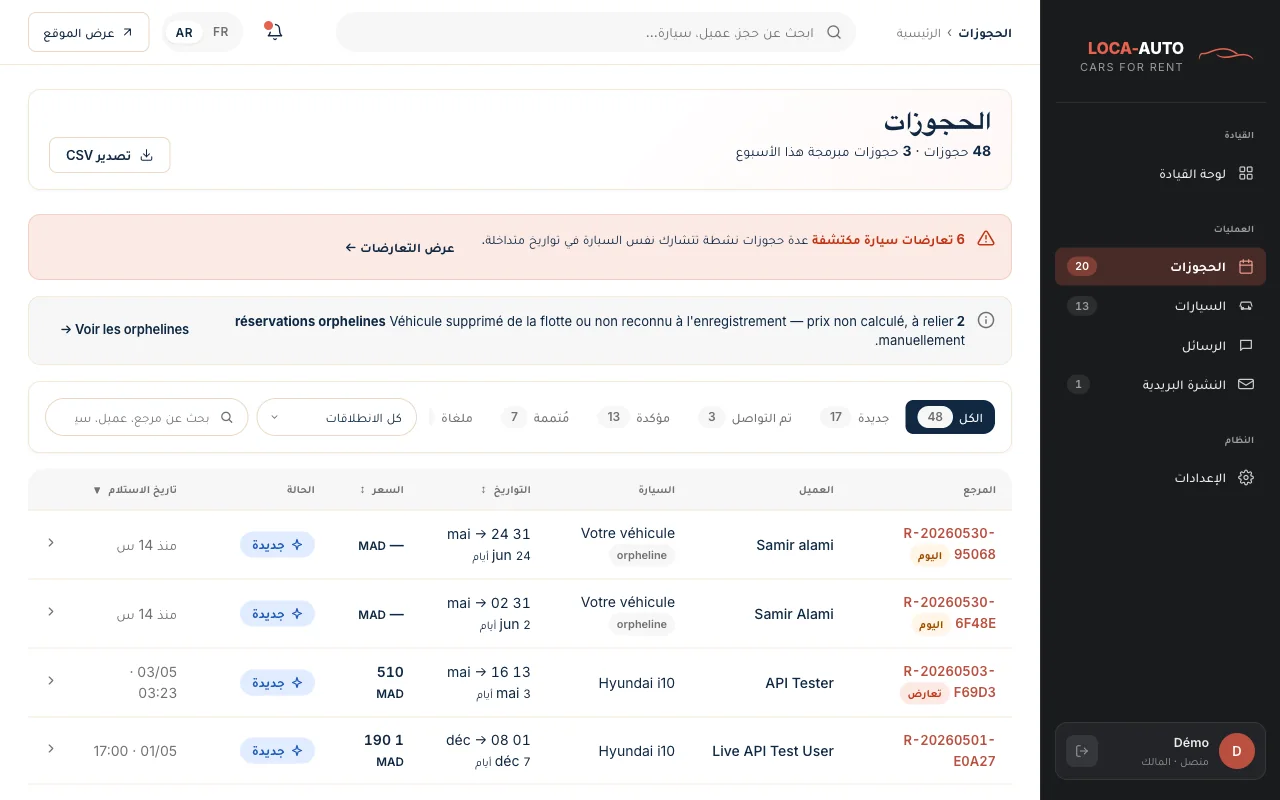The height and width of the screenshot is (800, 1280).
Task: Click the info circle icon on orphelines notice
Action: click(x=986, y=320)
